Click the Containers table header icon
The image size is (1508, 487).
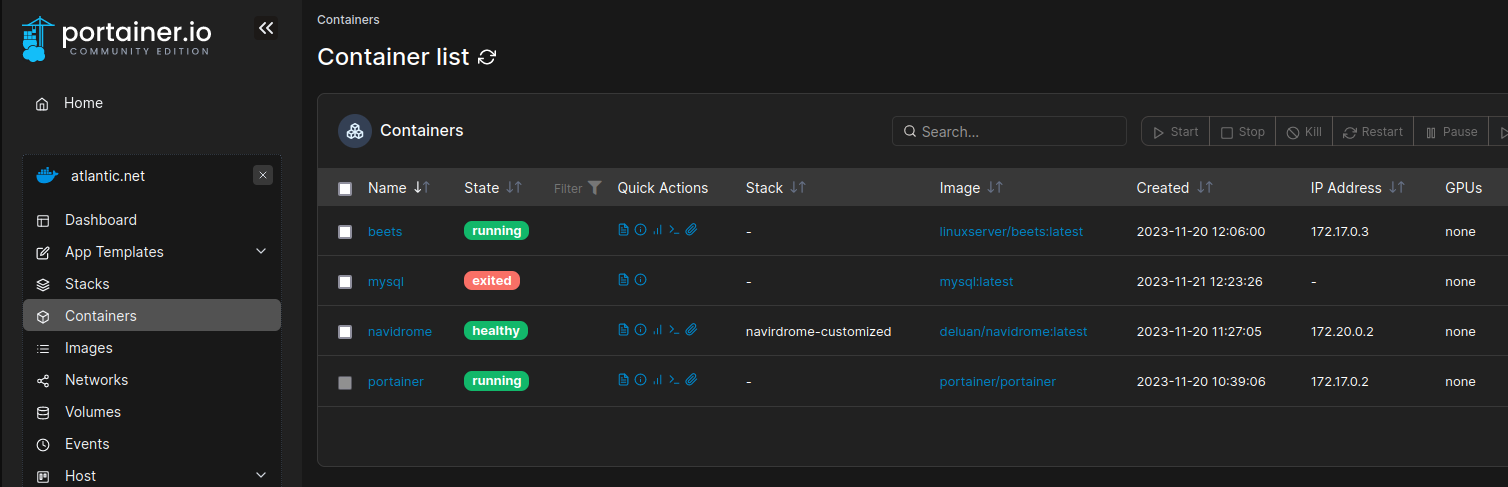tap(355, 131)
